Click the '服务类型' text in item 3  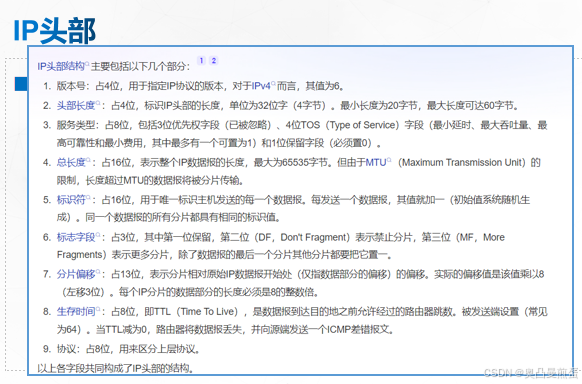[76, 125]
